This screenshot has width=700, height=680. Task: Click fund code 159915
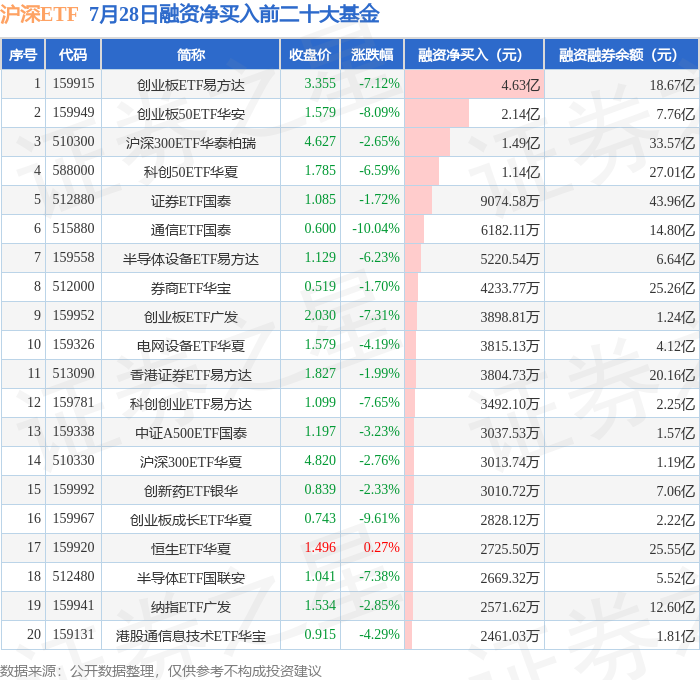coord(73,83)
